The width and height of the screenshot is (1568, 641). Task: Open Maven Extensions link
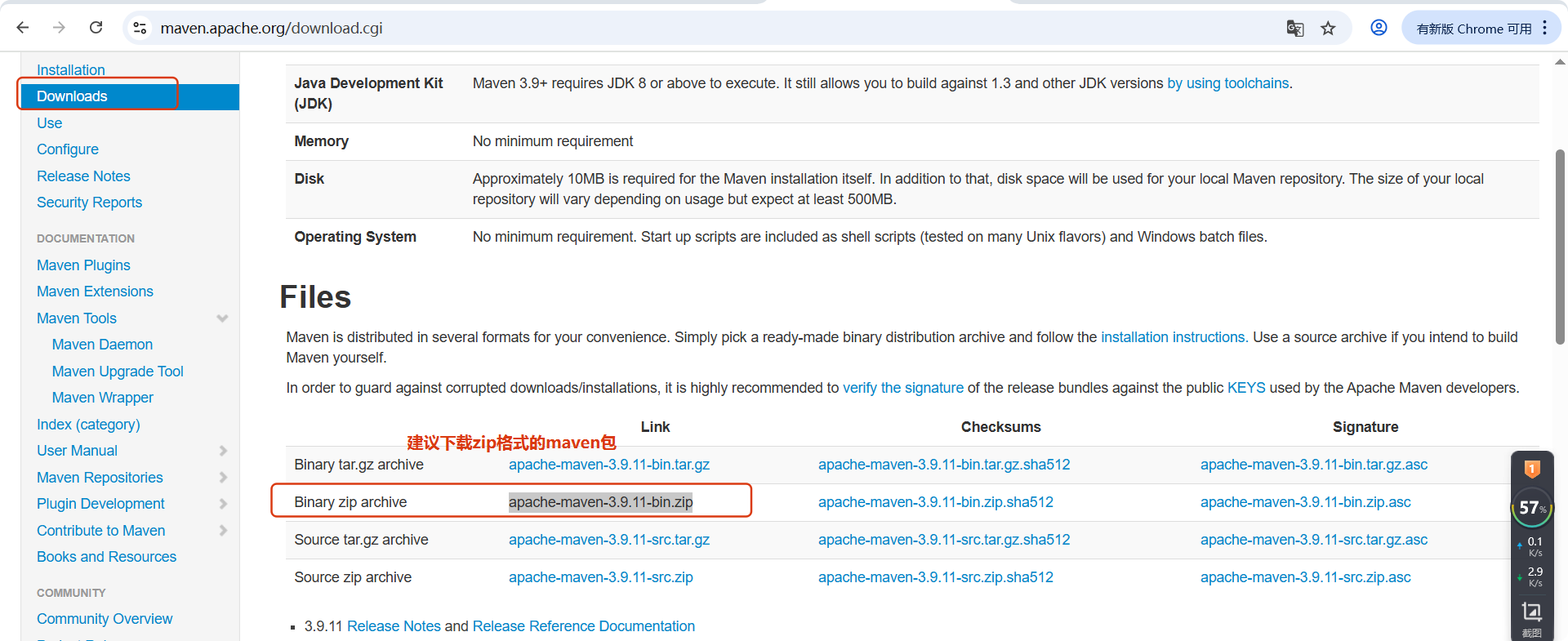[x=95, y=292]
